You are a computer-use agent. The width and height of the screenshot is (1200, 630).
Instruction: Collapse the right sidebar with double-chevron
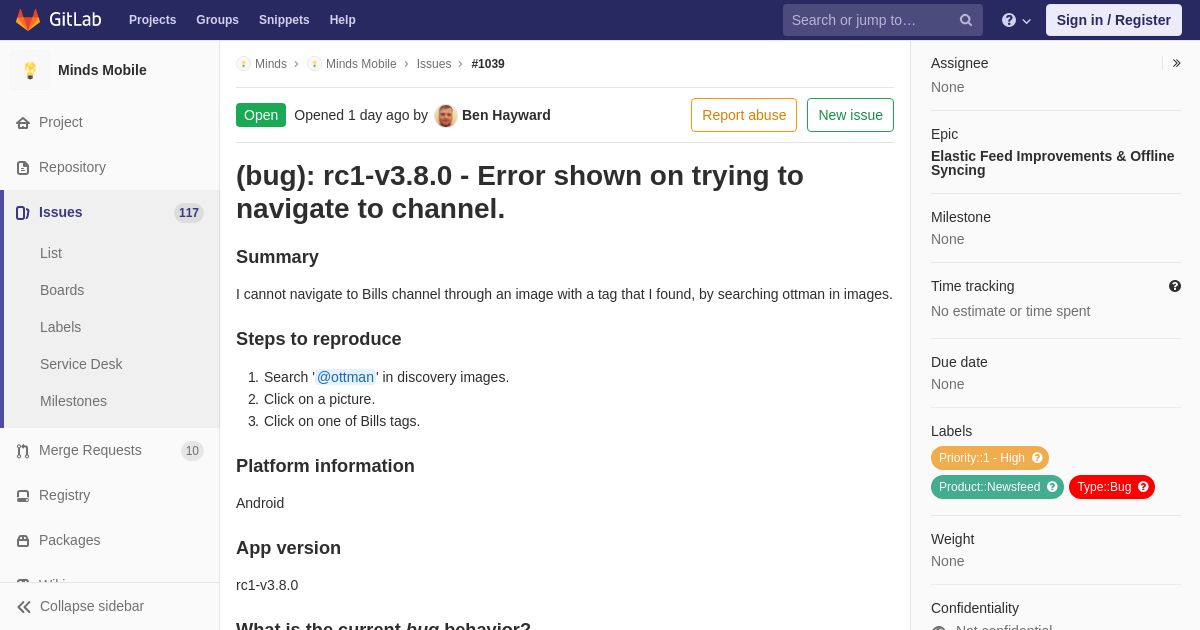click(1176, 63)
